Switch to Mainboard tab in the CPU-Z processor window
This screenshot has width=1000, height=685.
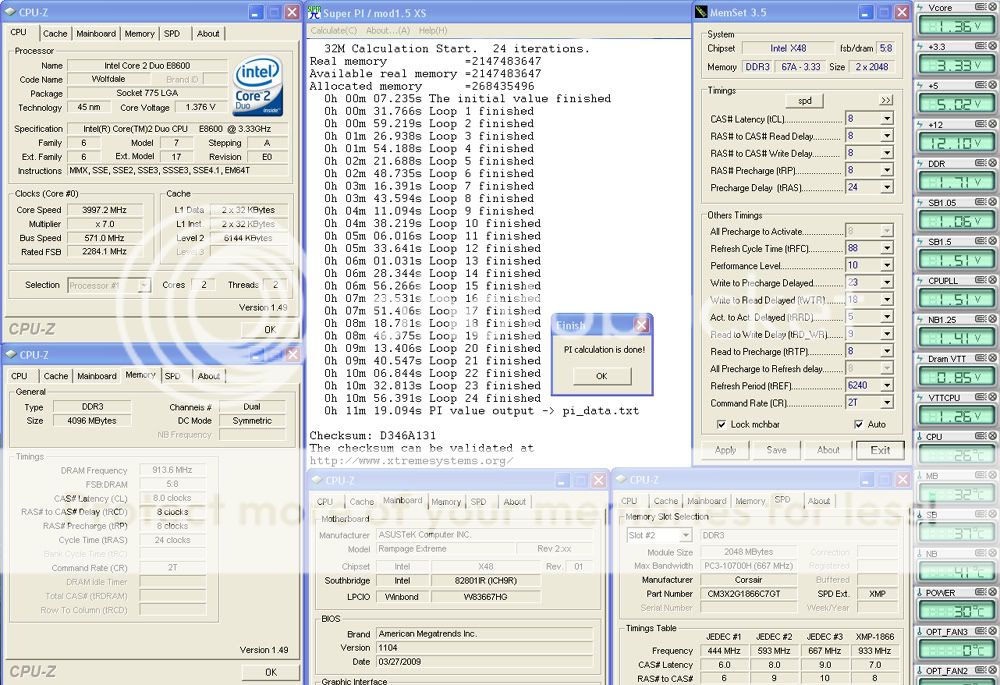coord(96,34)
